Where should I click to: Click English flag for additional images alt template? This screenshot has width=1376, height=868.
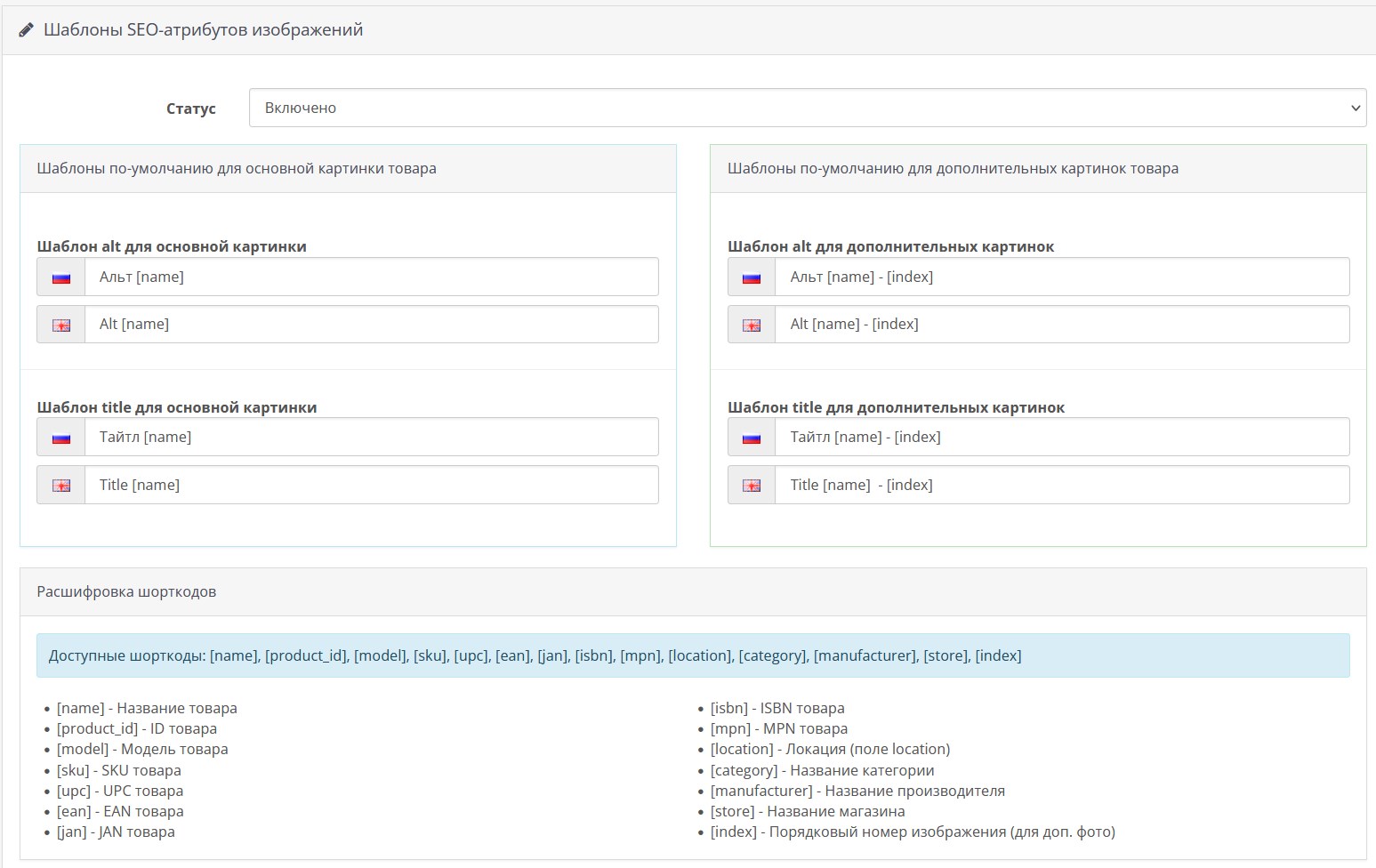(x=752, y=325)
